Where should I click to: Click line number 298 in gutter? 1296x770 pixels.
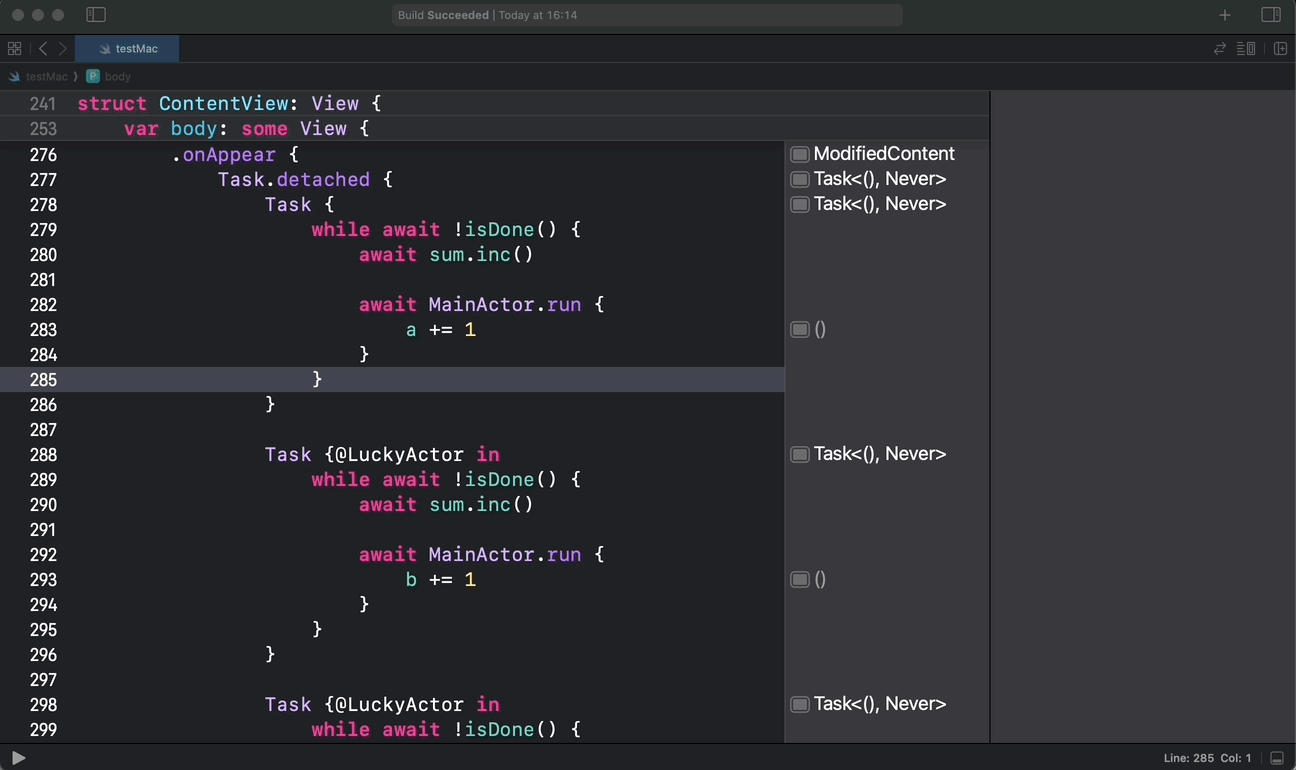(x=43, y=705)
